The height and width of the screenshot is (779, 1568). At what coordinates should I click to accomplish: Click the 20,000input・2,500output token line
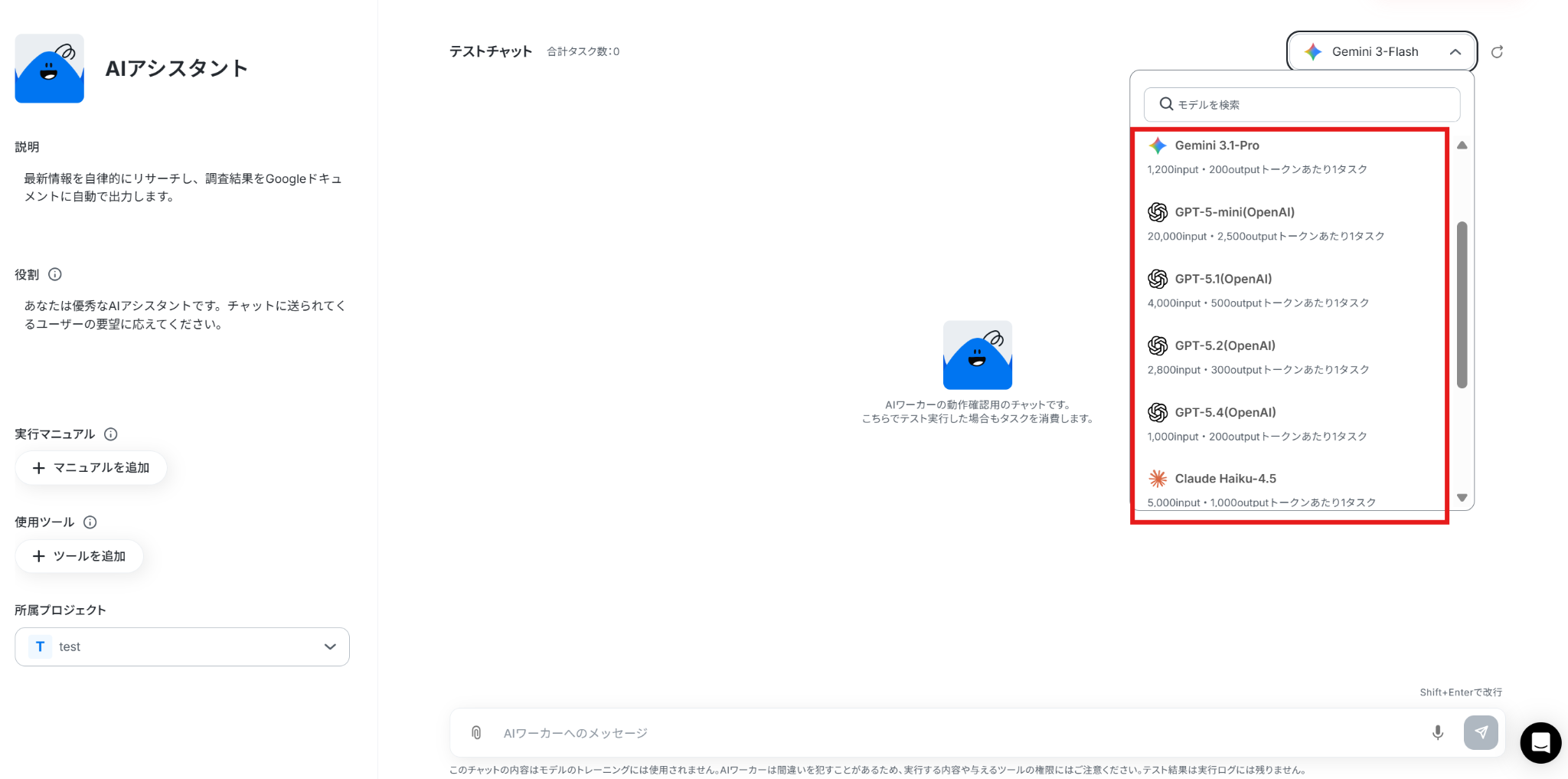(1266, 236)
